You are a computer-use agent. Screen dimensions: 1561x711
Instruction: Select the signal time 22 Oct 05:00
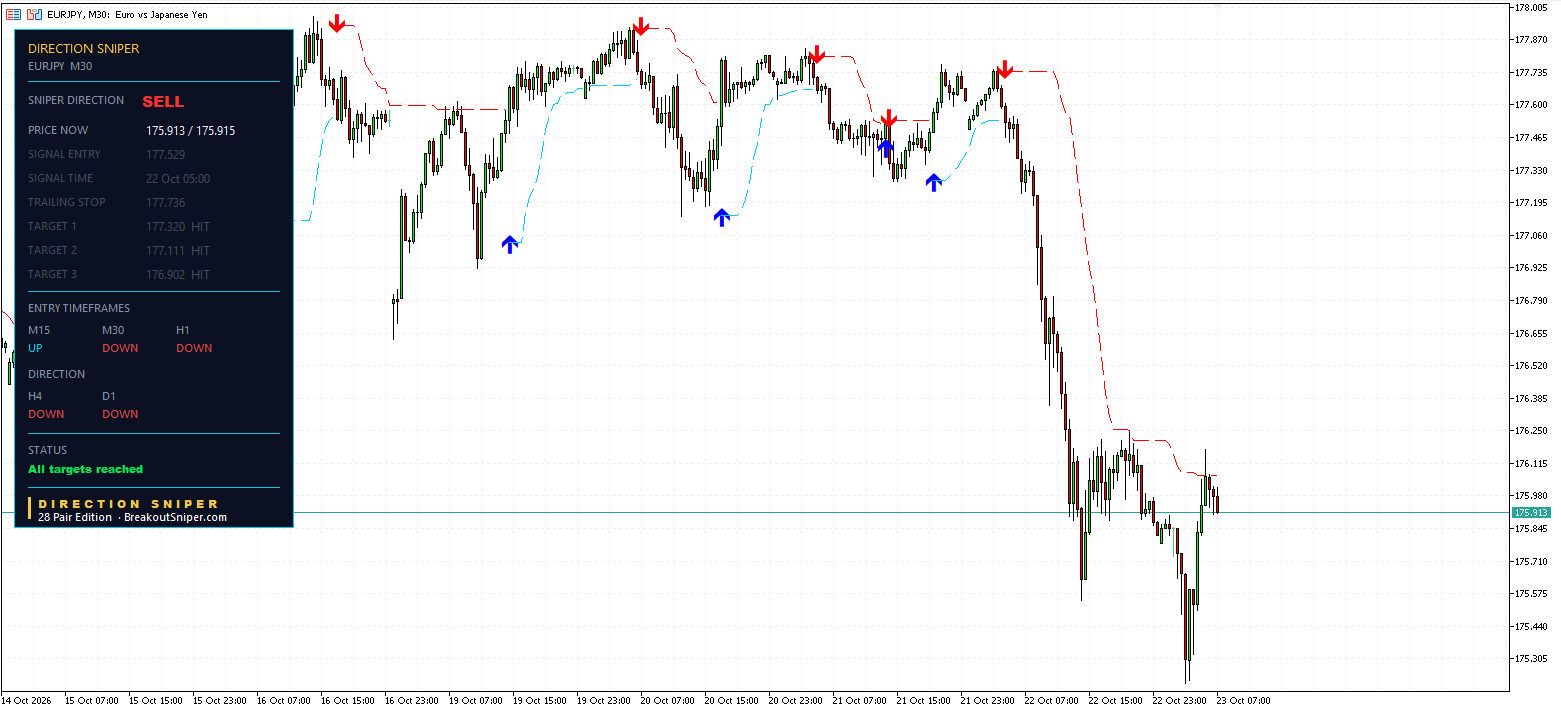pyautogui.click(x=178, y=179)
